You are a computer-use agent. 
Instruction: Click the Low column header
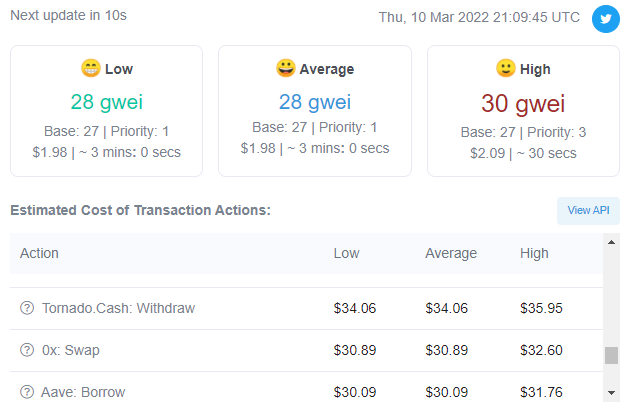tap(346, 253)
